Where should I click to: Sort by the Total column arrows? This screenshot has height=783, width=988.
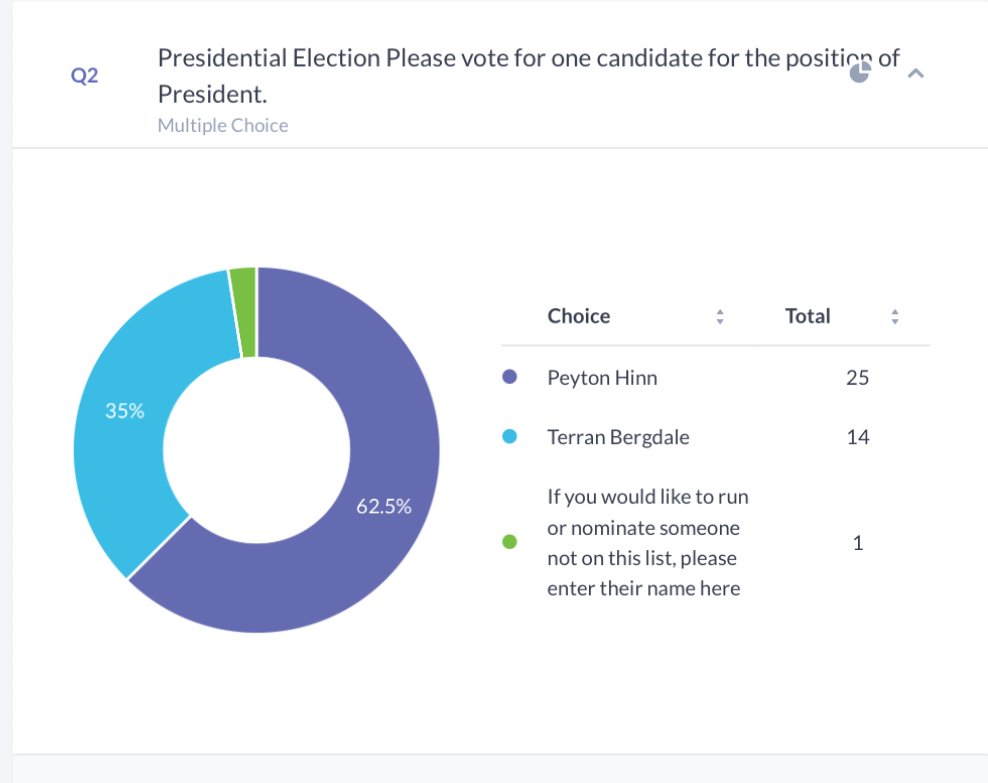[x=895, y=317]
